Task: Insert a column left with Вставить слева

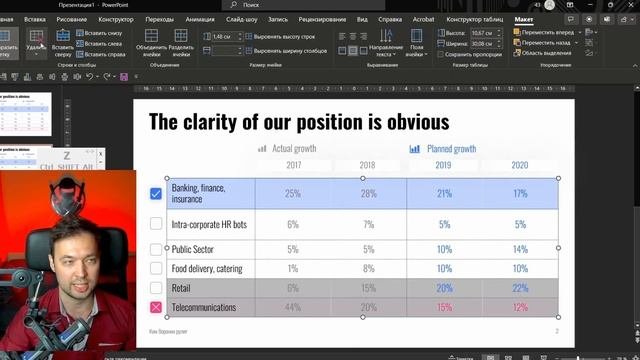Action: 99,44
